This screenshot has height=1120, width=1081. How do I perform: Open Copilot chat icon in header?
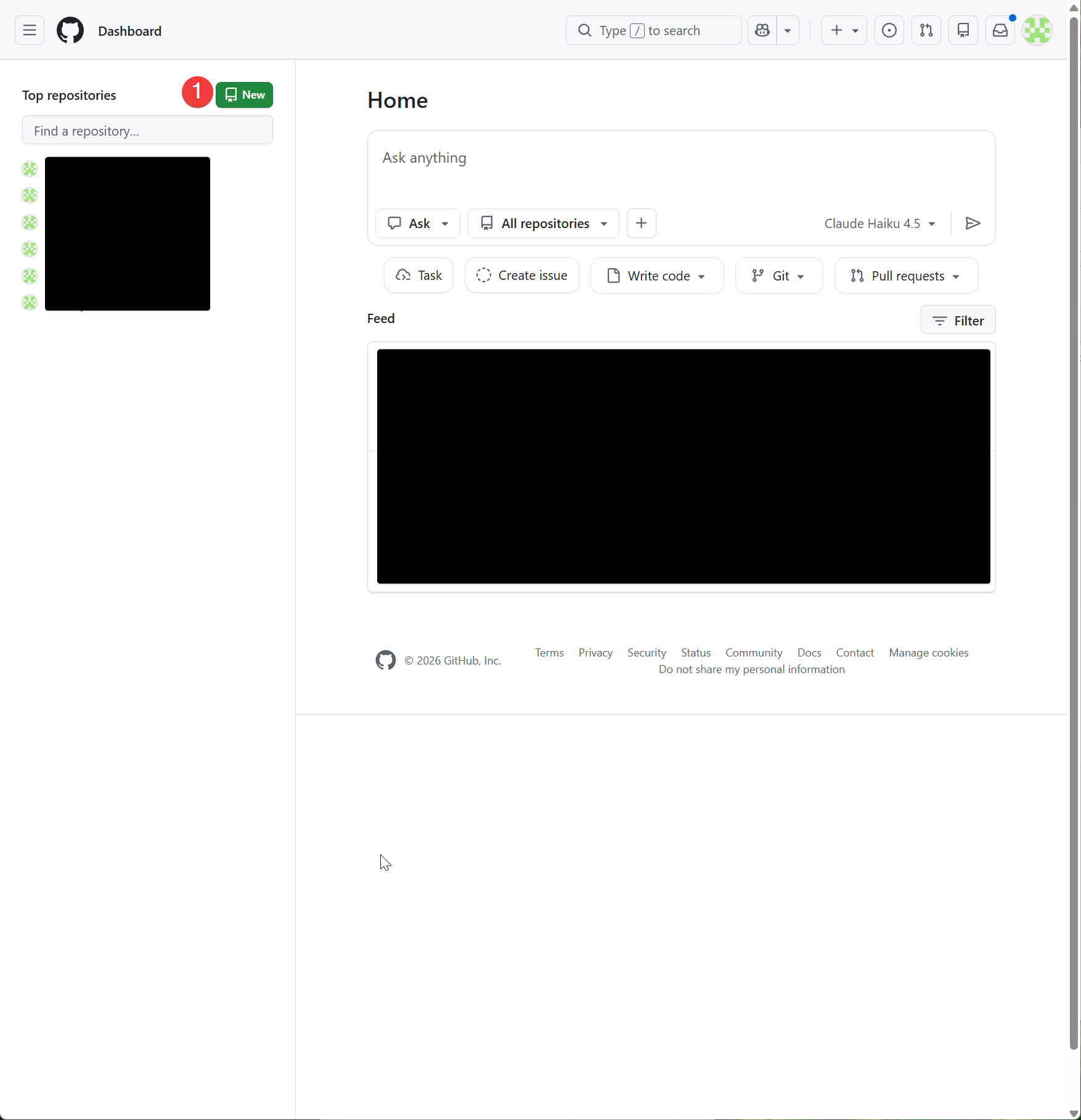click(x=762, y=30)
